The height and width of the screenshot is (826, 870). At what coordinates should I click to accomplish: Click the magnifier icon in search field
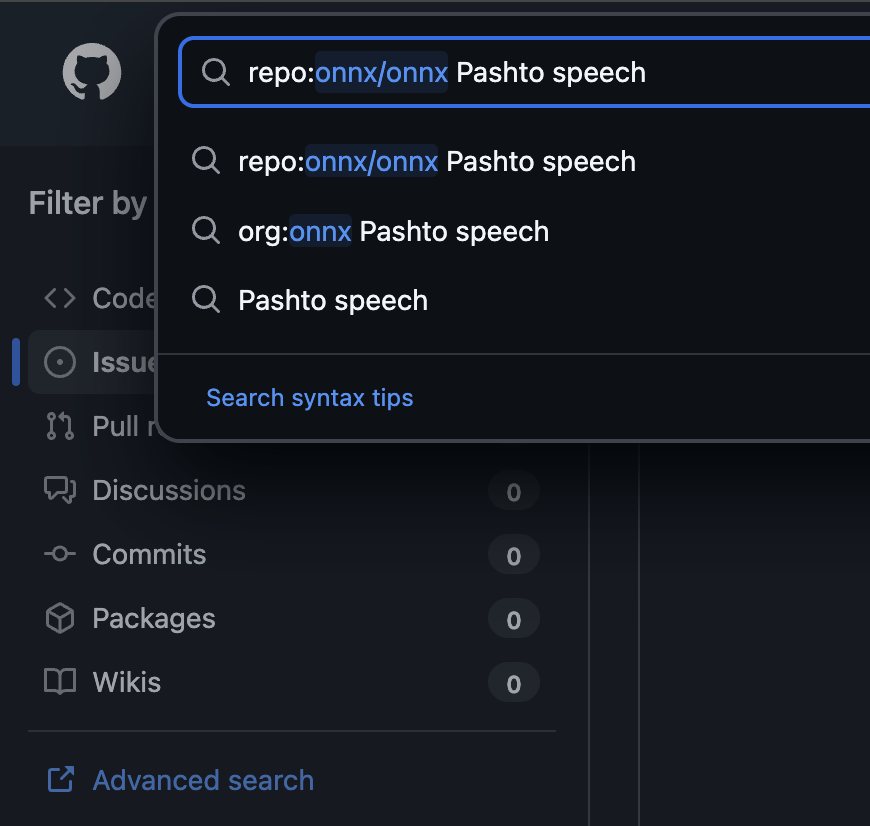(215, 72)
